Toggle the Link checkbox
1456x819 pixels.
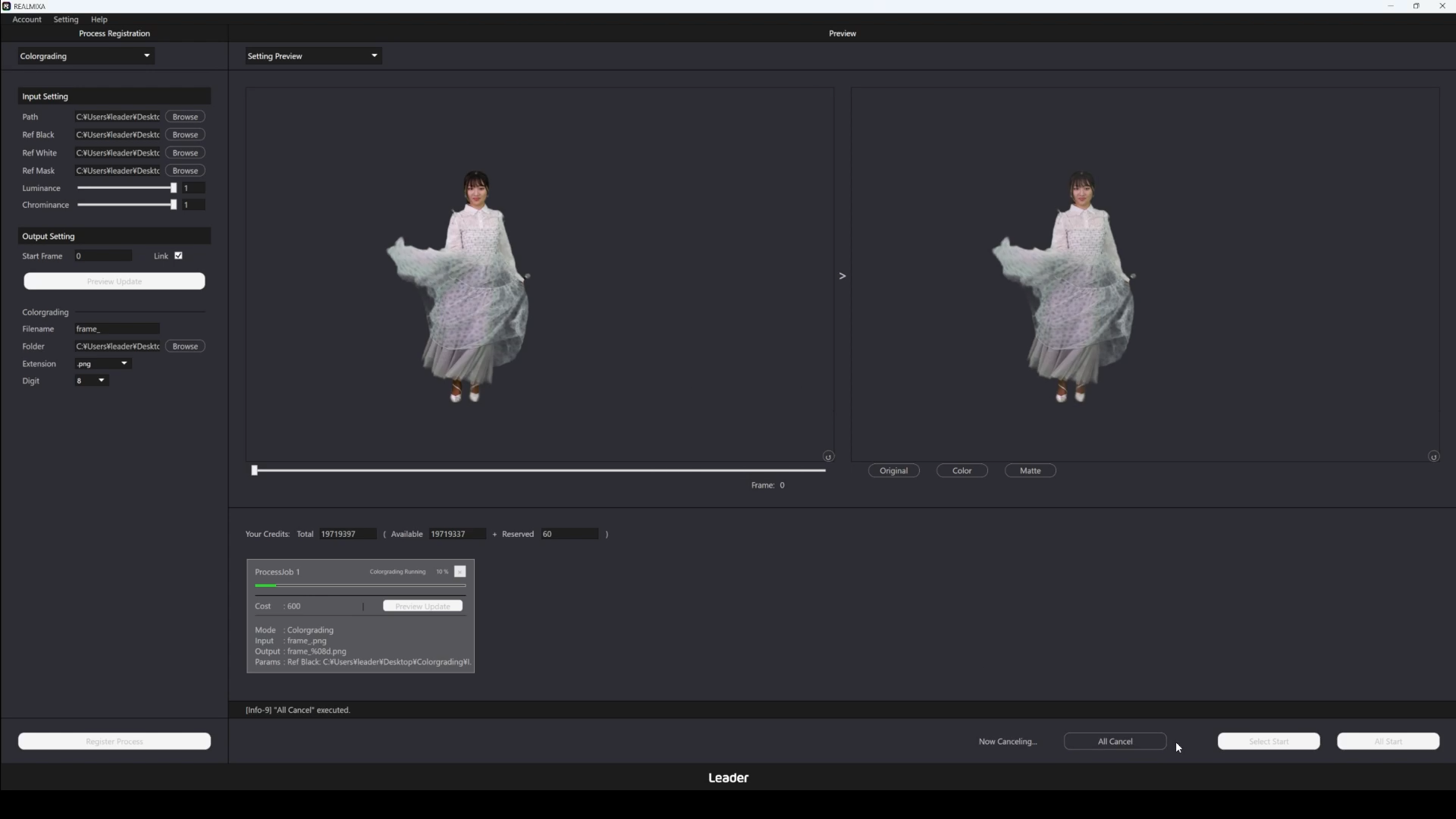(179, 256)
